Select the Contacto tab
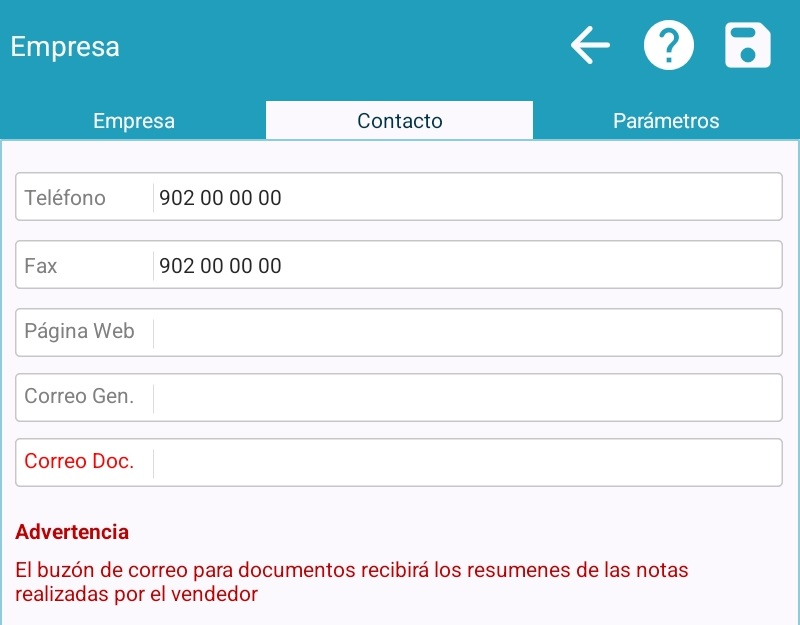800x625 pixels. (400, 121)
